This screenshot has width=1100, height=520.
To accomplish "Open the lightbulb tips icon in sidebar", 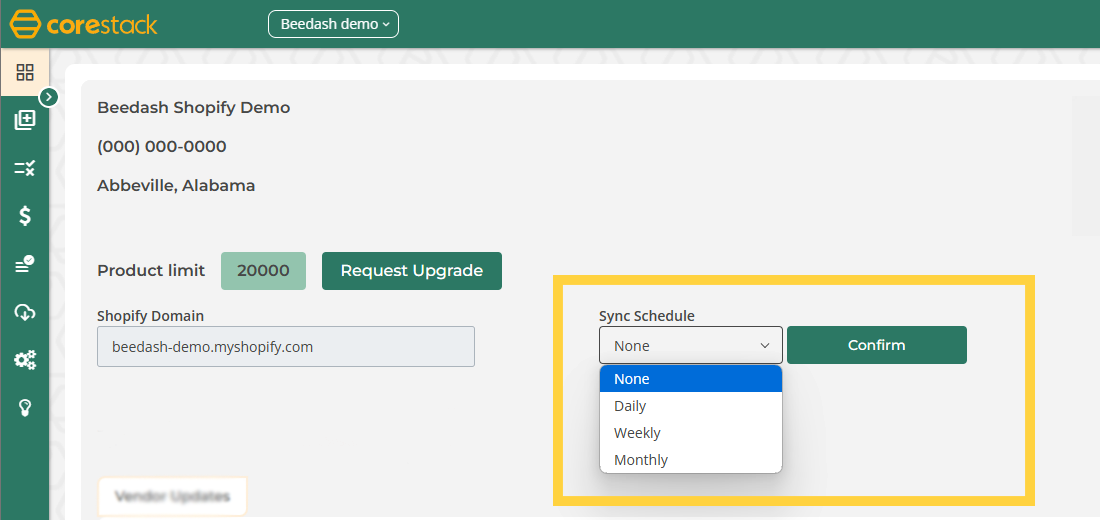I will (x=25, y=408).
